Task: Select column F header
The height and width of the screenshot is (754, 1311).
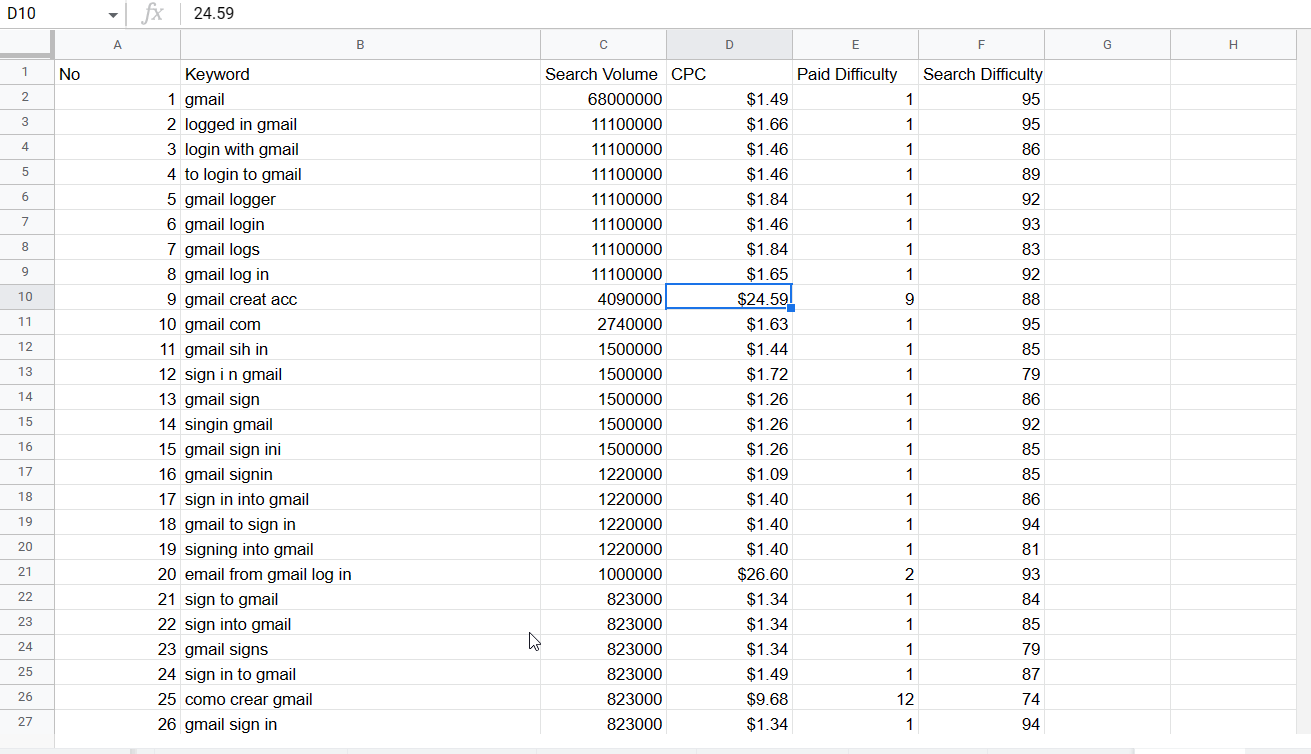Action: [x=981, y=45]
